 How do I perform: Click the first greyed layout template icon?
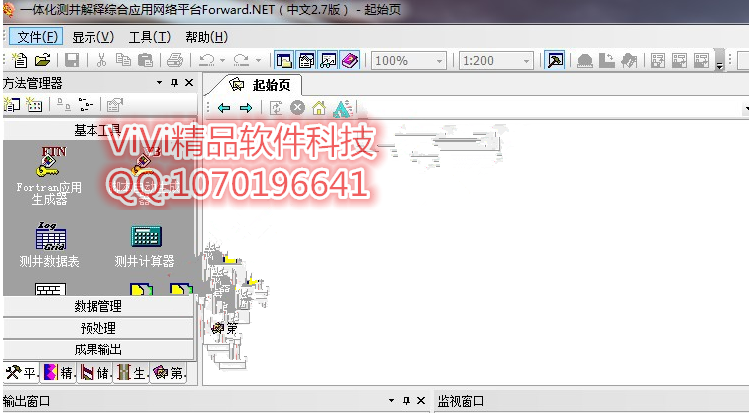658,60
